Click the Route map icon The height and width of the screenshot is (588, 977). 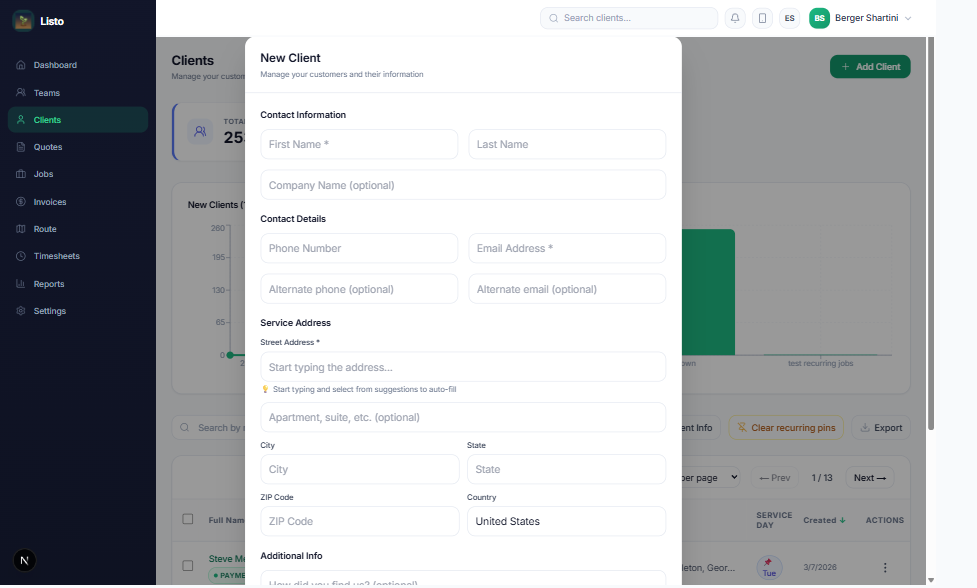point(21,229)
